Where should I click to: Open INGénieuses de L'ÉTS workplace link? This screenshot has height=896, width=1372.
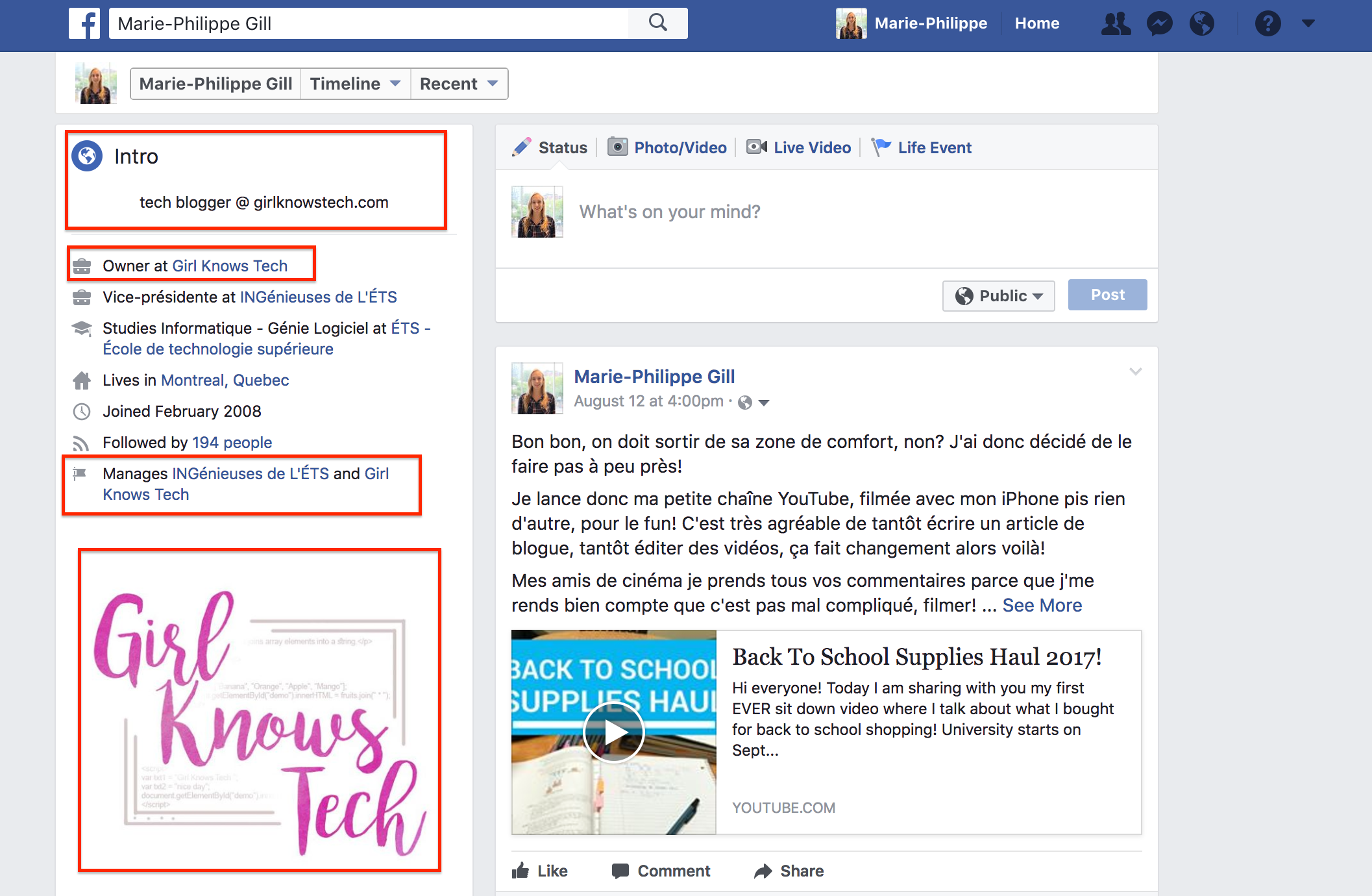click(319, 297)
